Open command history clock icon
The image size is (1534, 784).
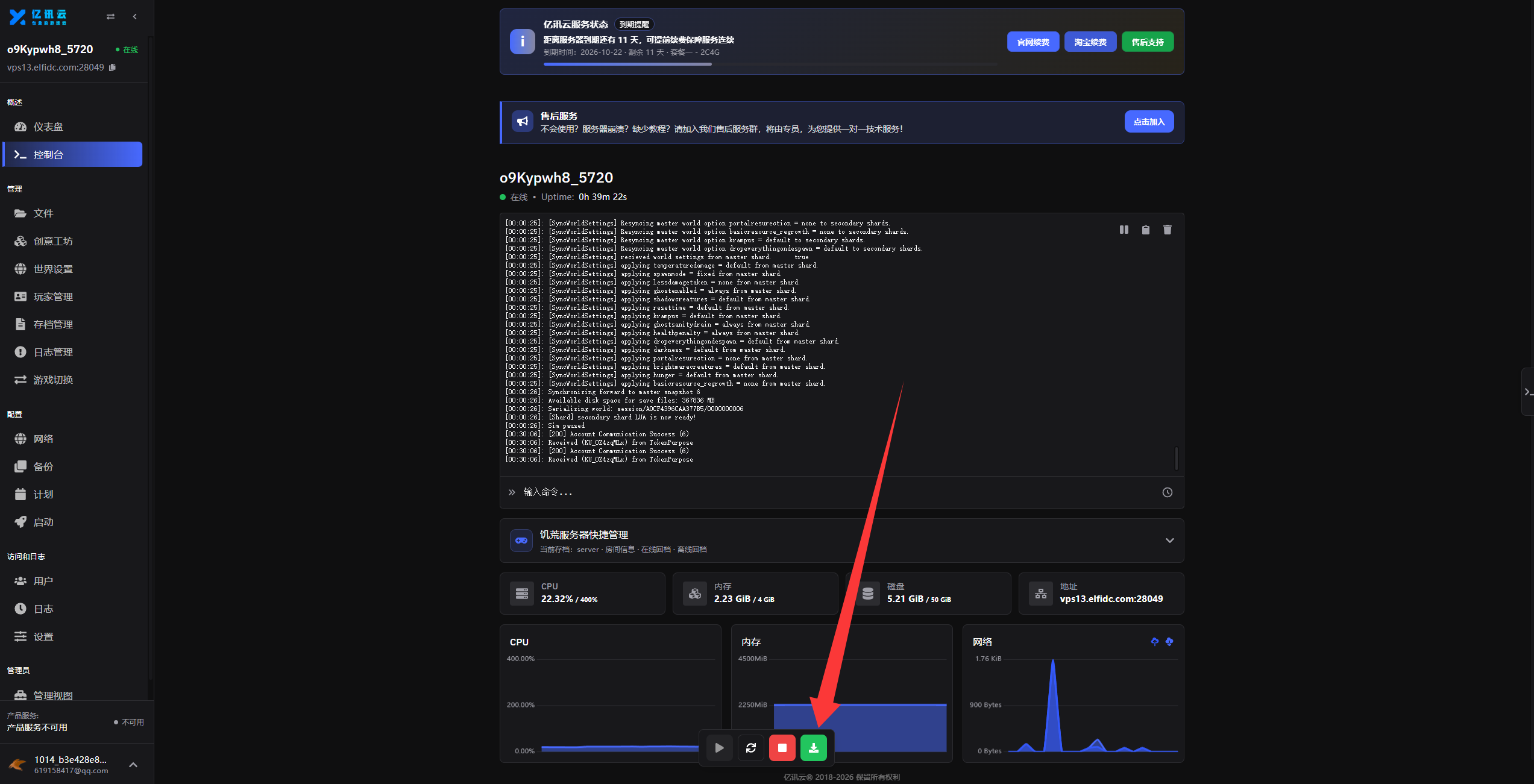click(x=1168, y=492)
